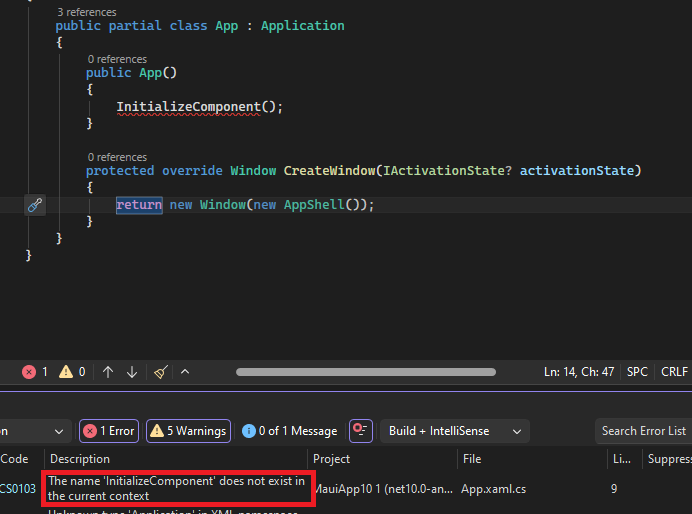Open the CS0103 error code link
Screen dimensions: 692x514
tap(18, 489)
